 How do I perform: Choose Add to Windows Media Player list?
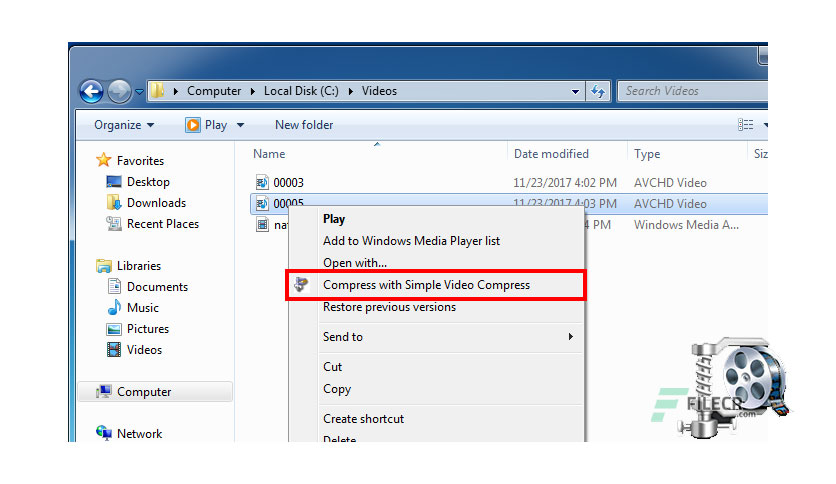[x=411, y=241]
